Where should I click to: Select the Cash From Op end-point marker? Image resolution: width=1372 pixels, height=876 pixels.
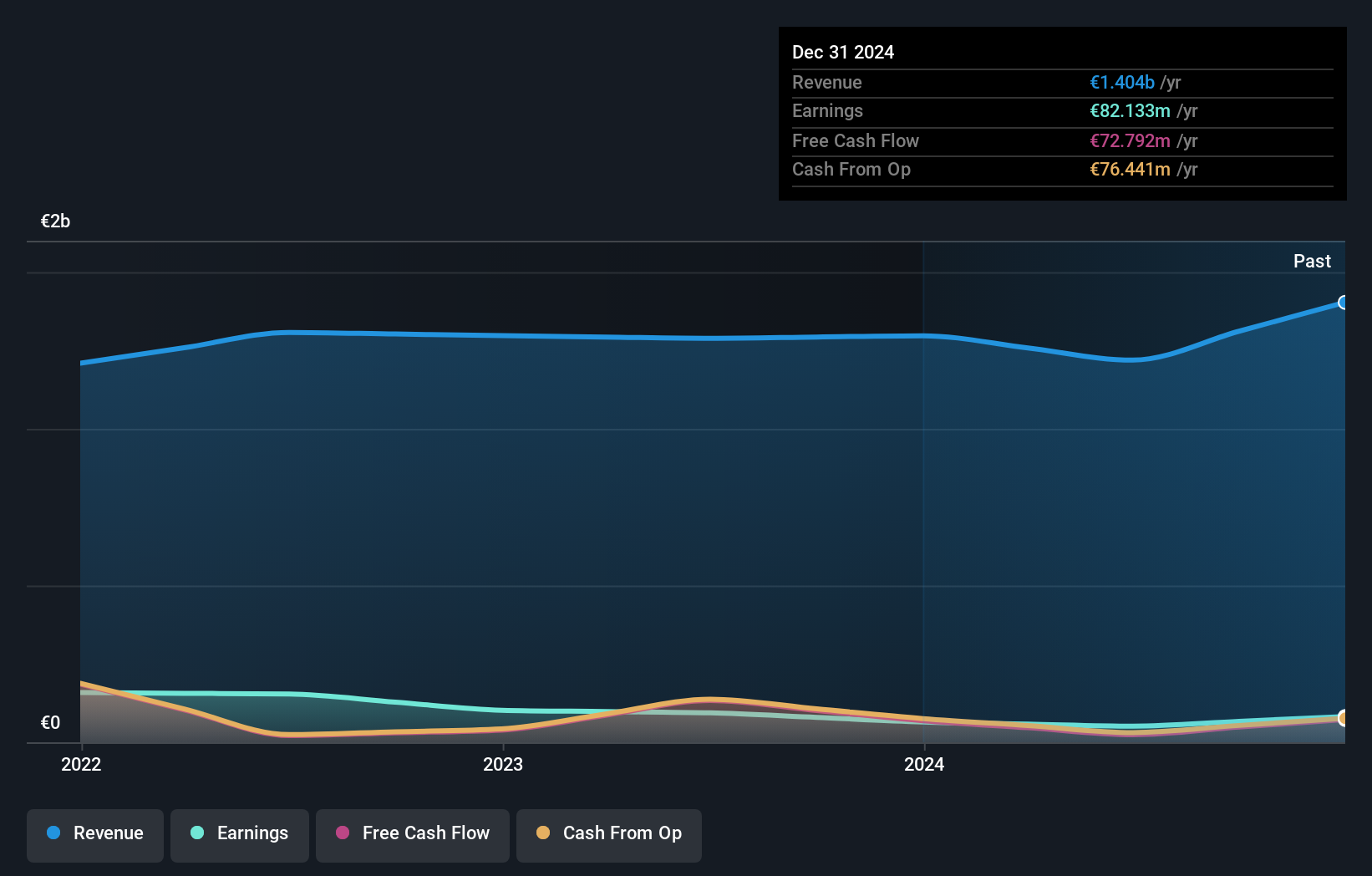pos(1344,718)
